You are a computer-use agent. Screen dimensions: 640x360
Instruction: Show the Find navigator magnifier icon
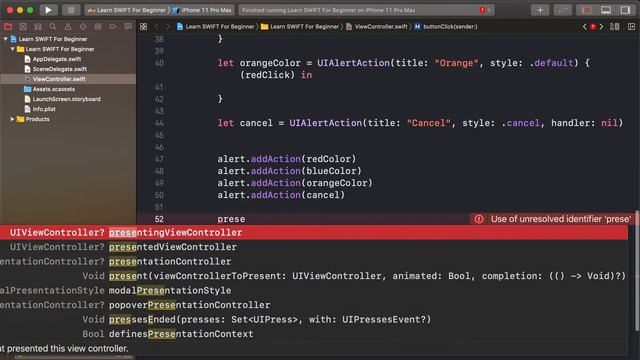click(53, 27)
